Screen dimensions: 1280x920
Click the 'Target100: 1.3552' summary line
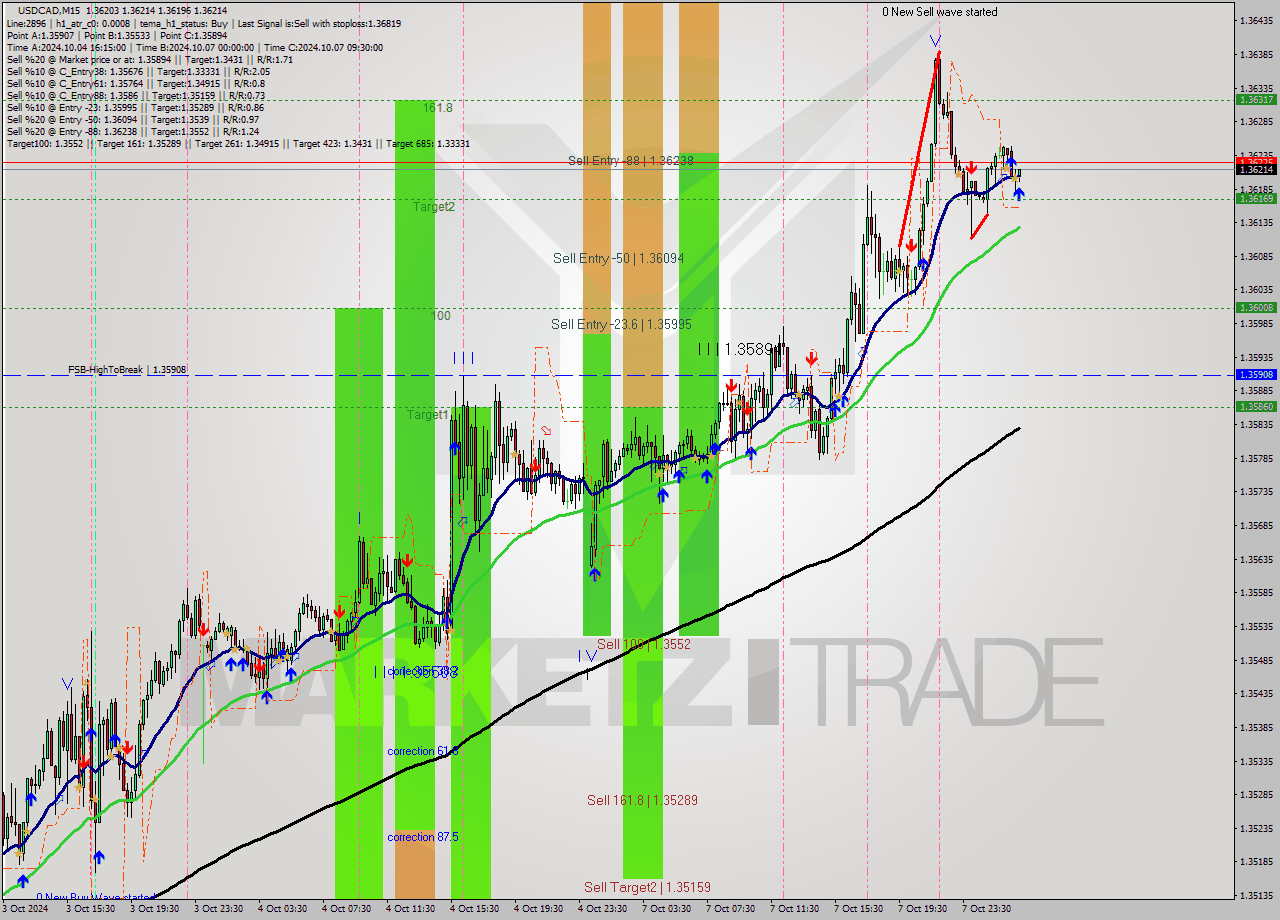click(238, 143)
